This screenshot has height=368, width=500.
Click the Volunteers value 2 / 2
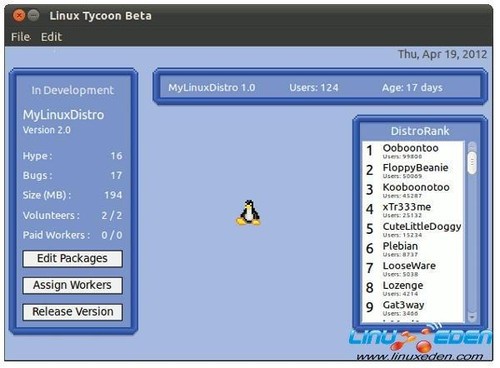coord(112,215)
